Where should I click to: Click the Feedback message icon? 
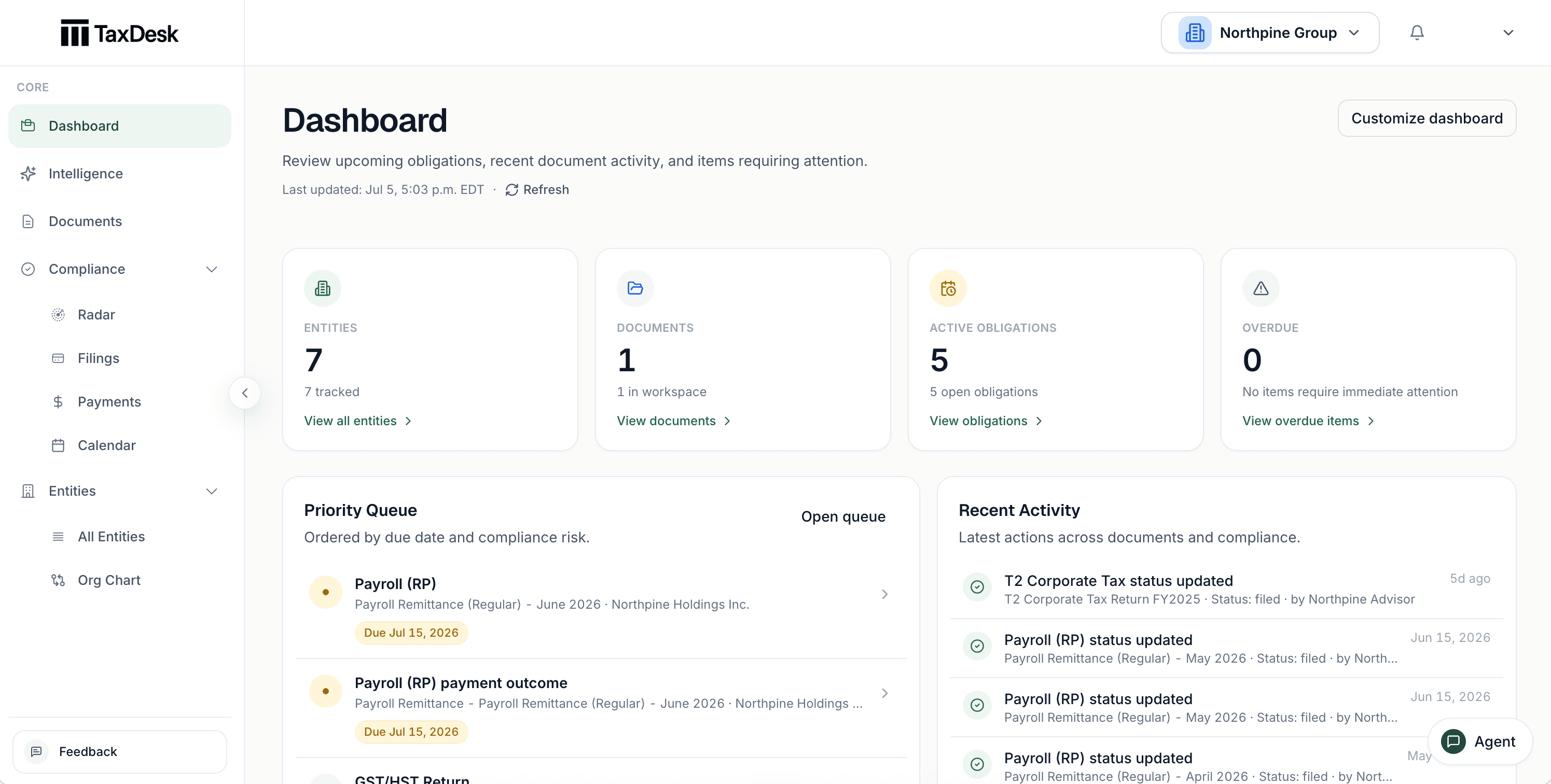(x=36, y=751)
